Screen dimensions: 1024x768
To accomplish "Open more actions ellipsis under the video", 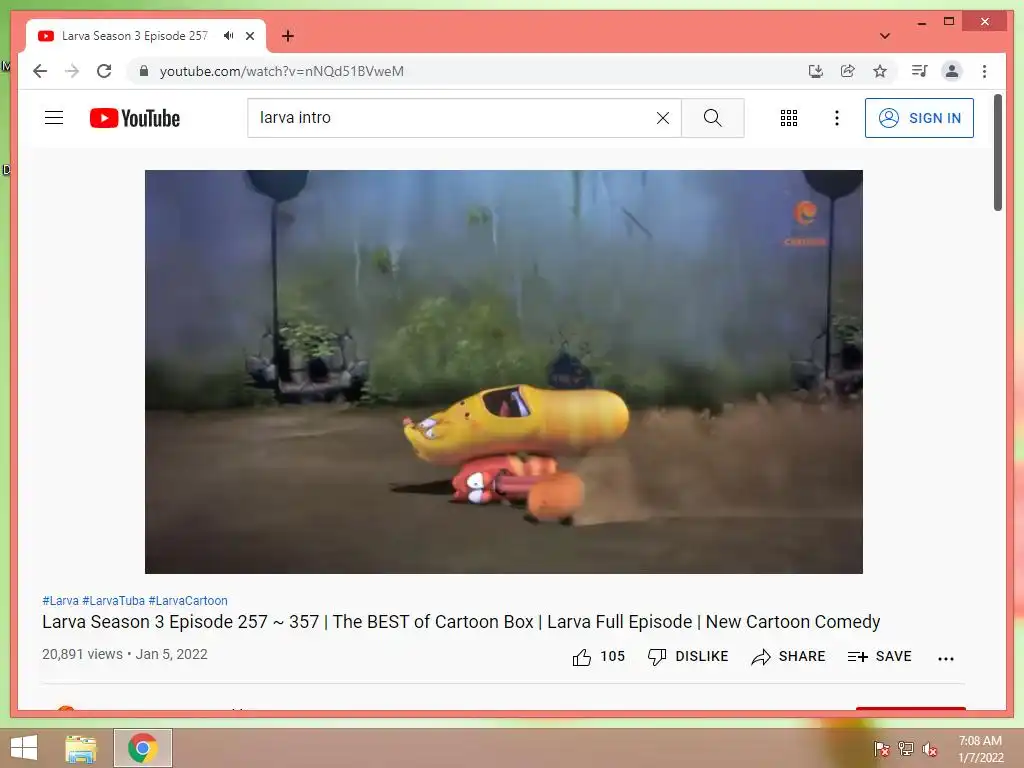I will pos(946,658).
